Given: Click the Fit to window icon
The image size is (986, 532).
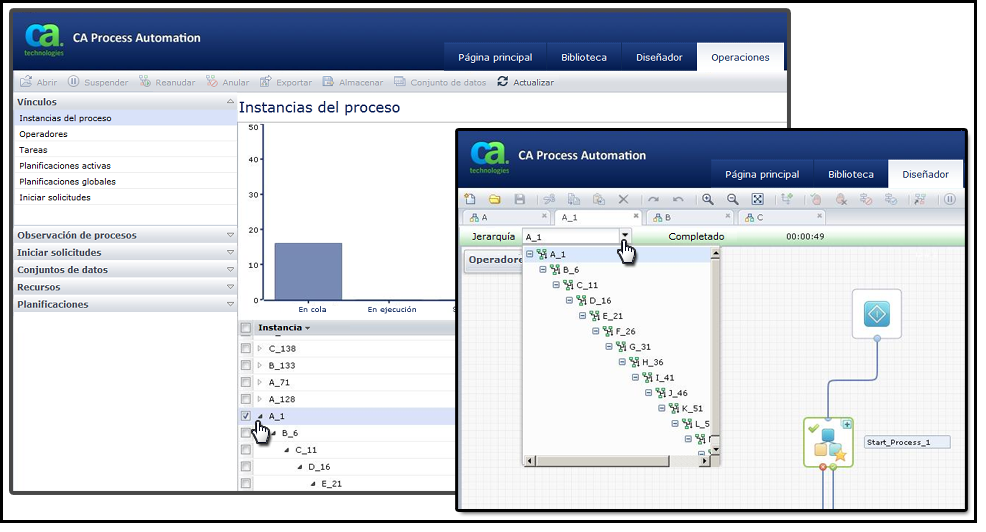Looking at the screenshot, I should [757, 199].
